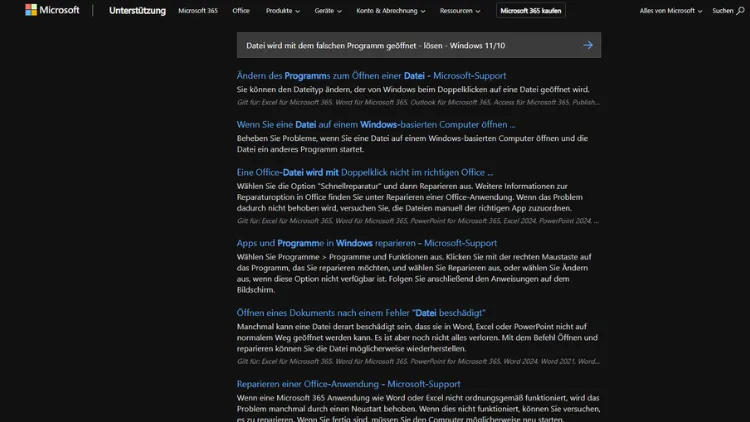Open Reparieren einer Office-Anwendung result
This screenshot has height=422, width=750.
(x=348, y=383)
